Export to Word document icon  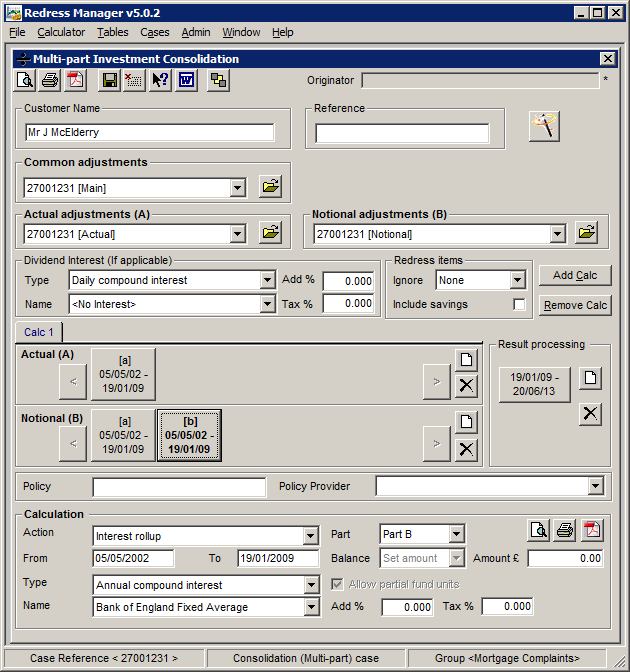click(x=186, y=80)
